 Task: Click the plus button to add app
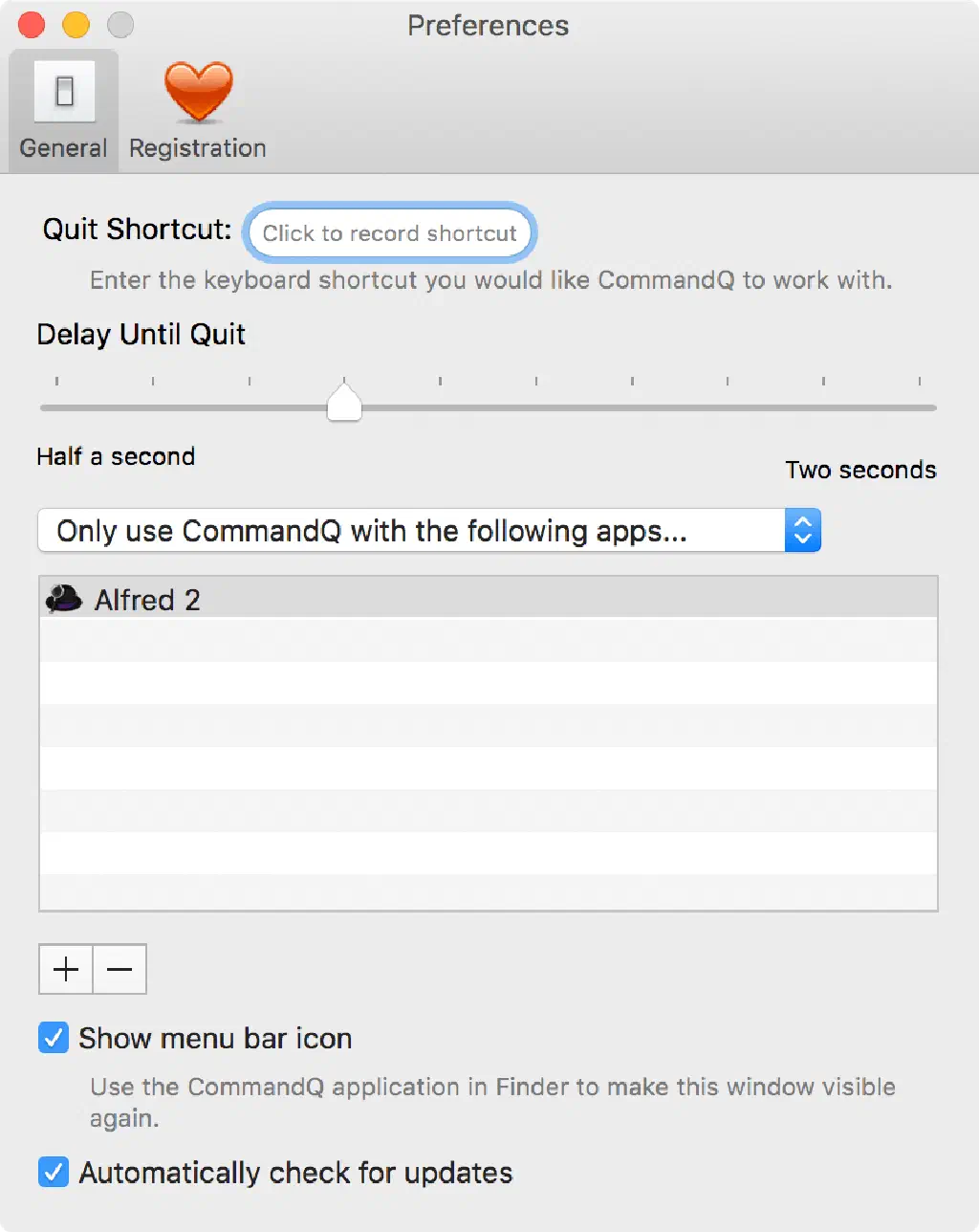[66, 969]
